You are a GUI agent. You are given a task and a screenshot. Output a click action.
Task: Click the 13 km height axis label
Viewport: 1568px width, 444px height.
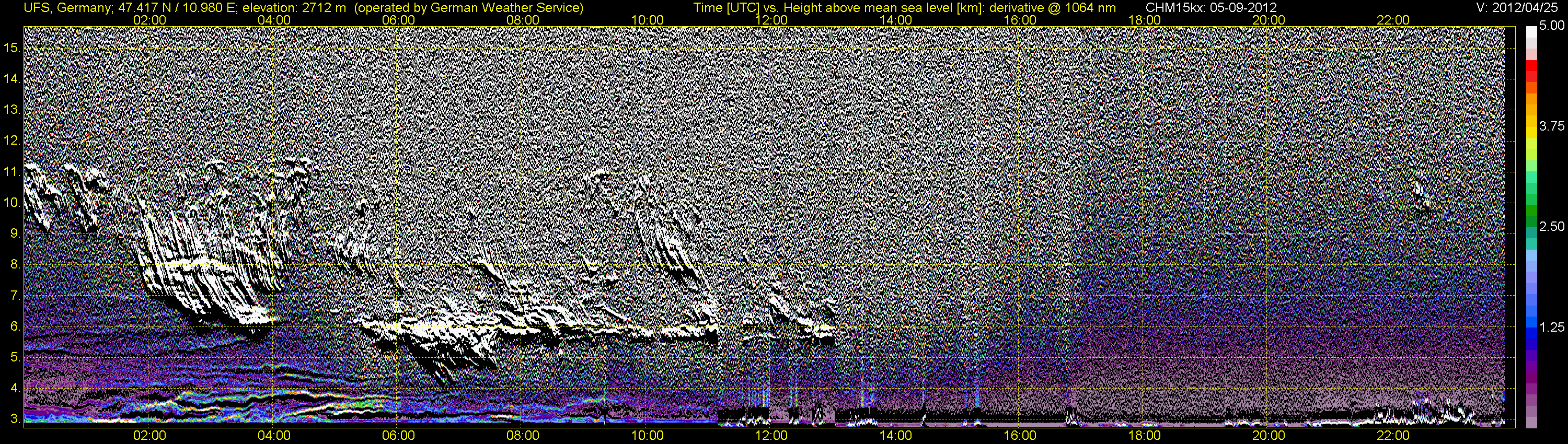pos(11,110)
